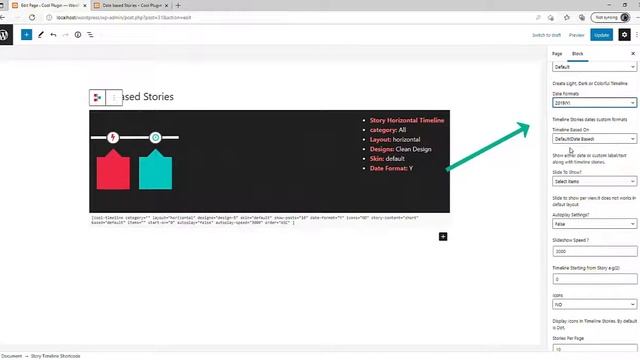Open the Not syncing profile button
The height and width of the screenshot is (360, 640).
[611, 18]
